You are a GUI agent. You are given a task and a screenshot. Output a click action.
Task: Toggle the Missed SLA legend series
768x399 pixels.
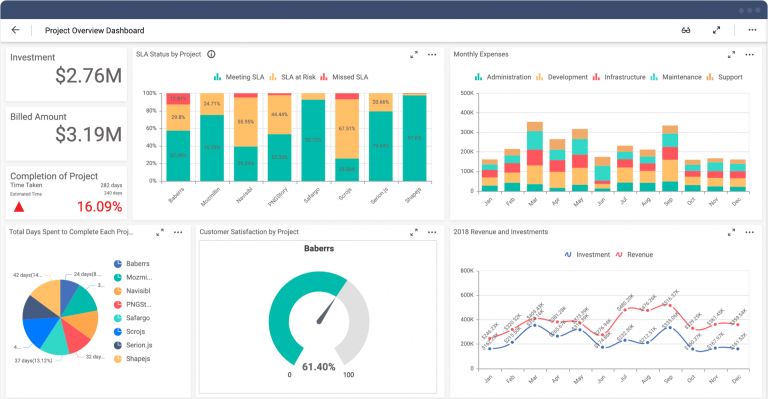click(344, 77)
